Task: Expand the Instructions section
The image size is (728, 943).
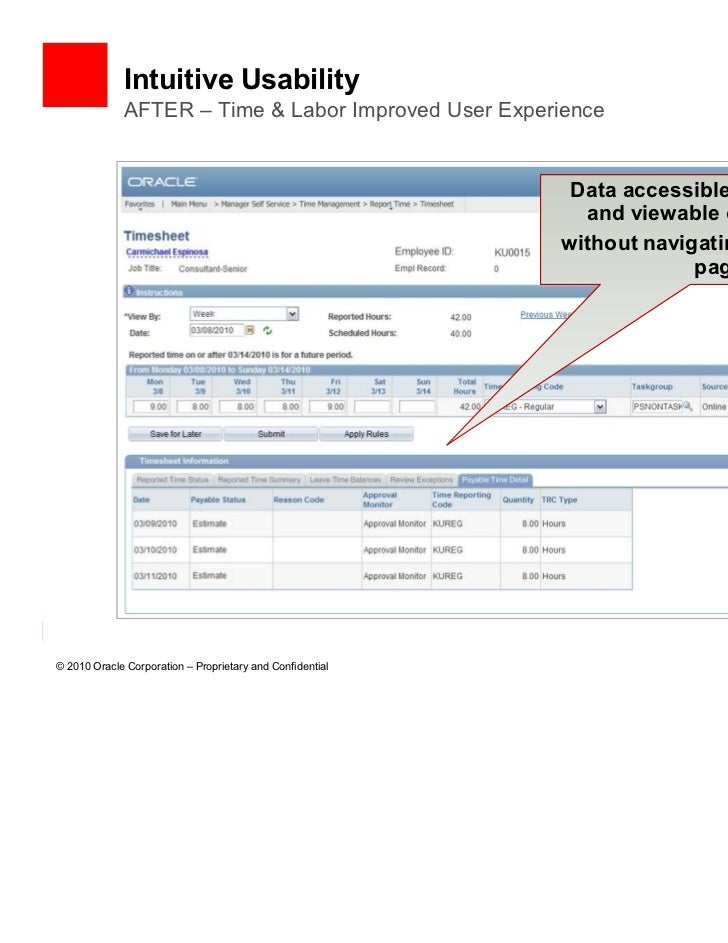Action: pyautogui.click(x=159, y=292)
